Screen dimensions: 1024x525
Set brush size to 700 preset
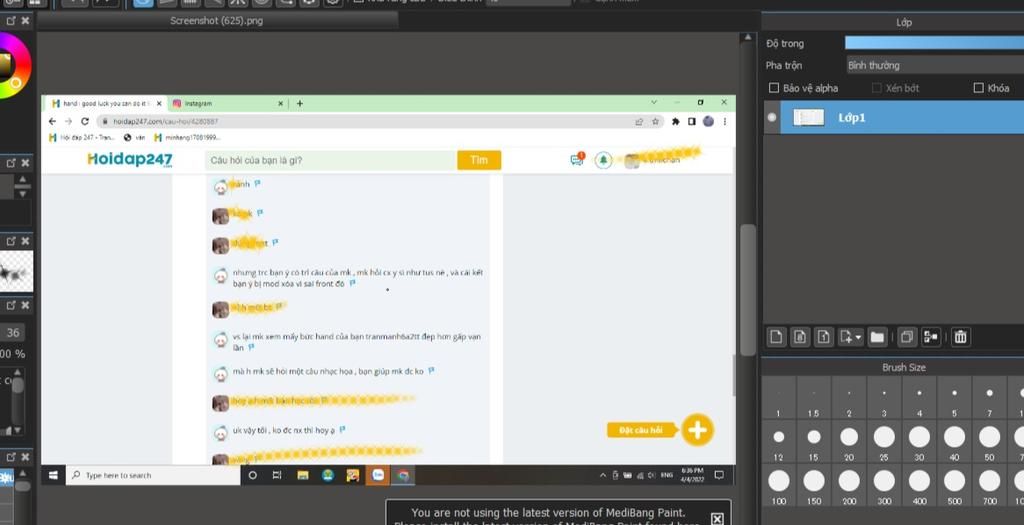990,486
